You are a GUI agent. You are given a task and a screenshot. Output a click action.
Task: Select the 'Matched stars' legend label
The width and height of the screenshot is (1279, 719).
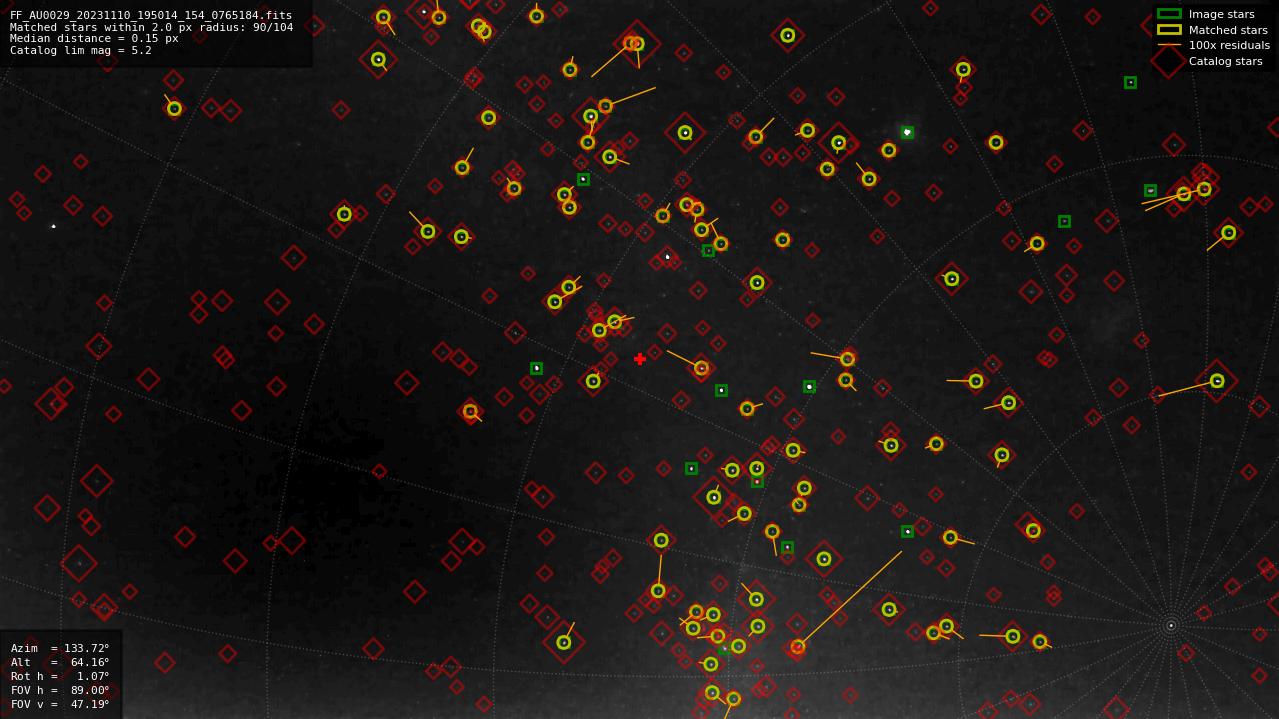pos(1228,30)
